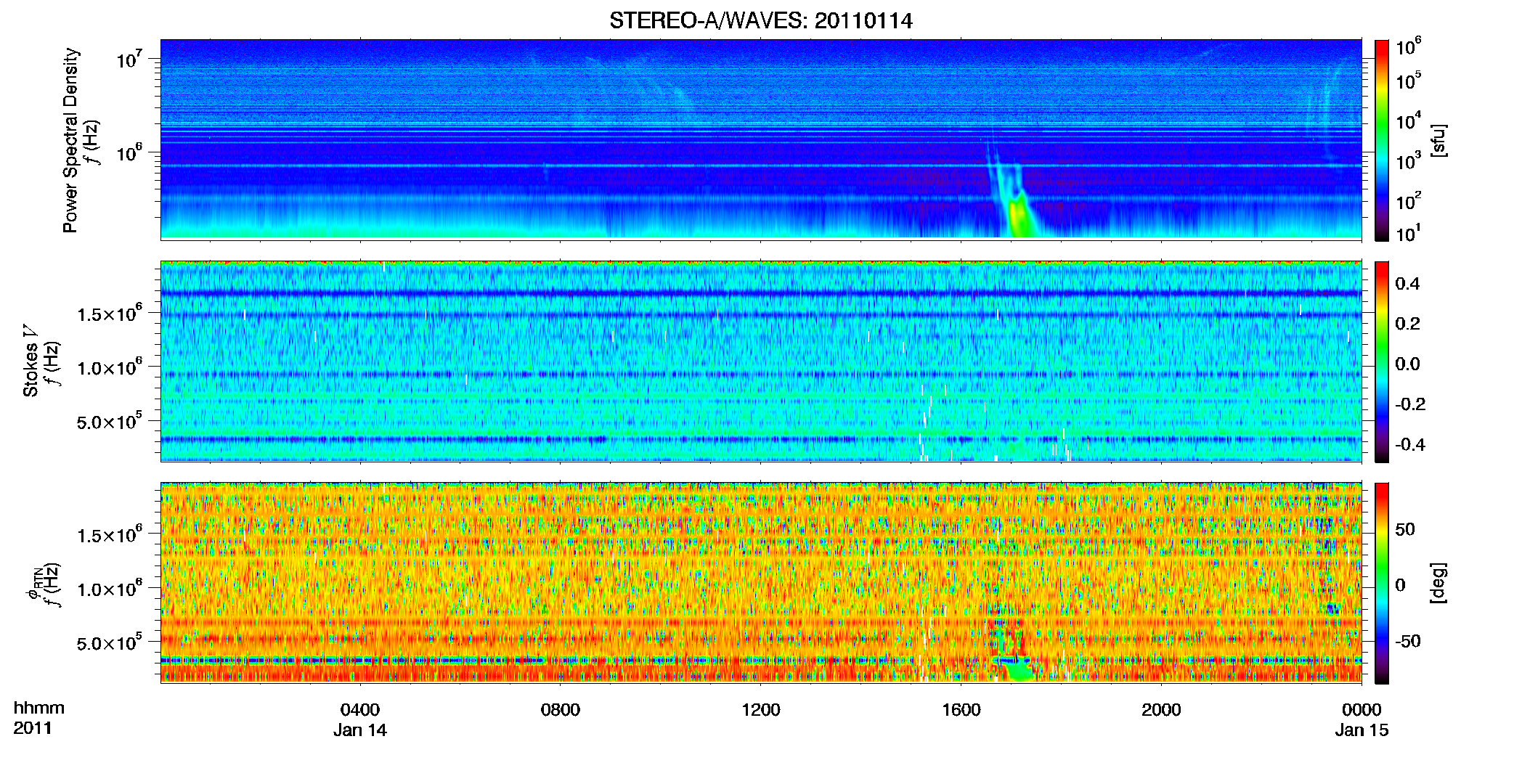Click the Stokes V color bar
This screenshot has width=1522, height=784.
1382,362
